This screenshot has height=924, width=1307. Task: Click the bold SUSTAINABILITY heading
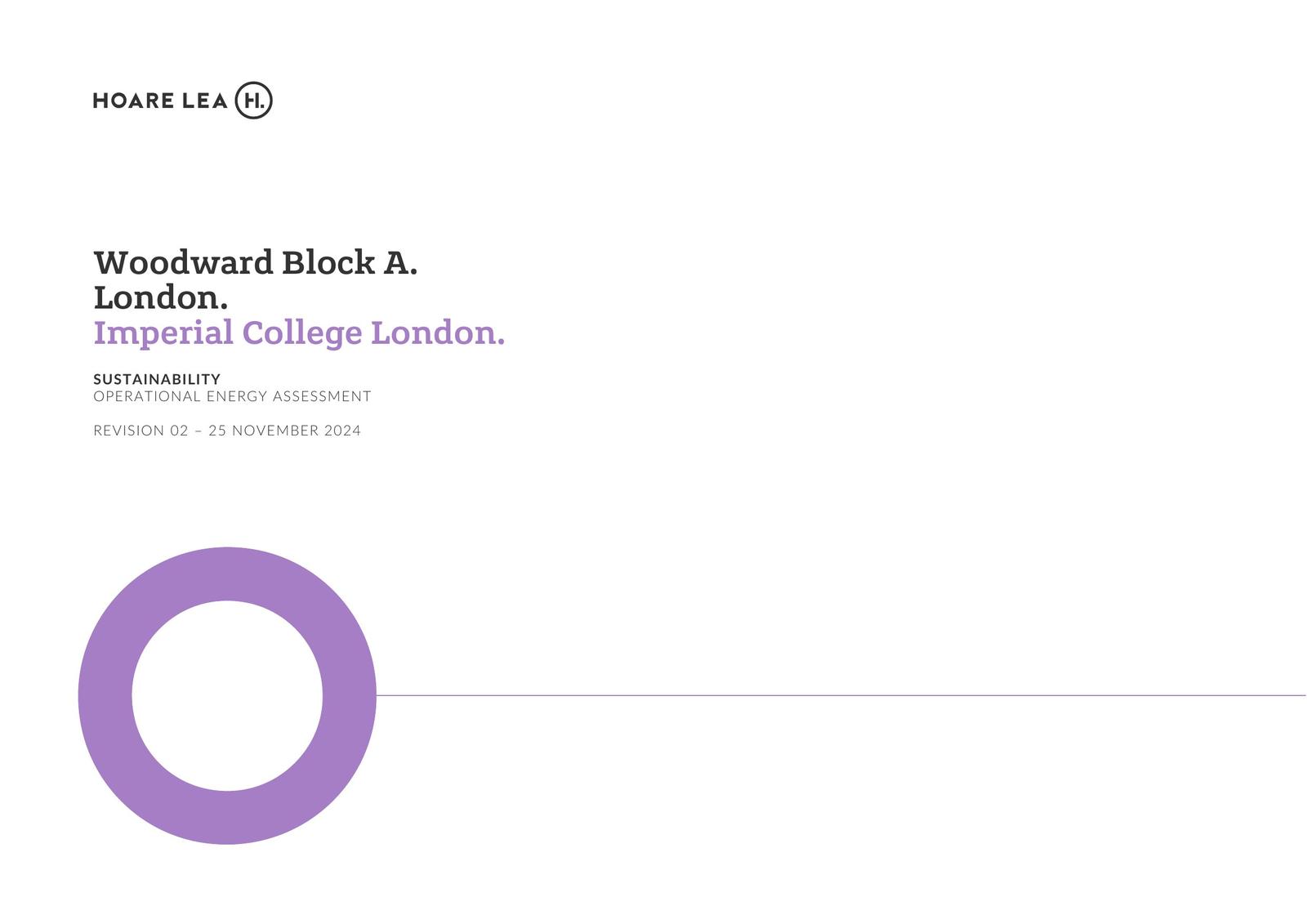click(x=157, y=379)
